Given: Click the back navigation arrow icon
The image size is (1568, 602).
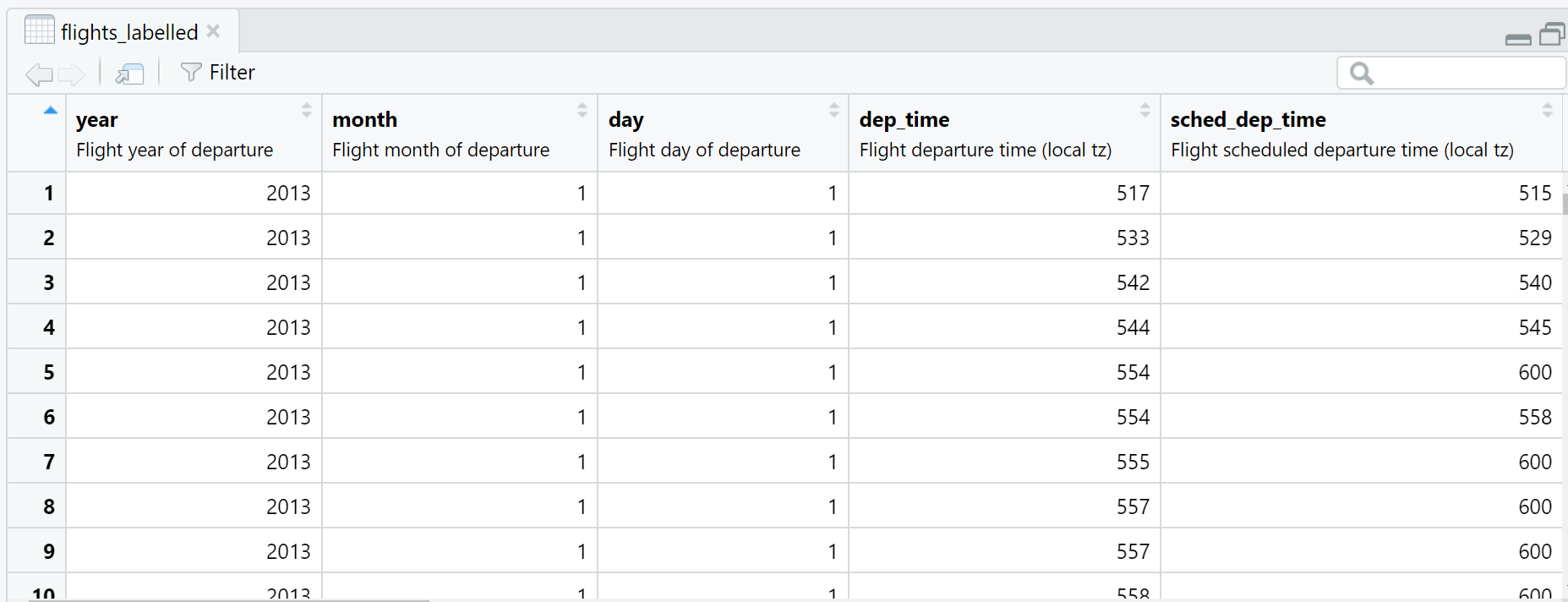Looking at the screenshot, I should click(38, 74).
